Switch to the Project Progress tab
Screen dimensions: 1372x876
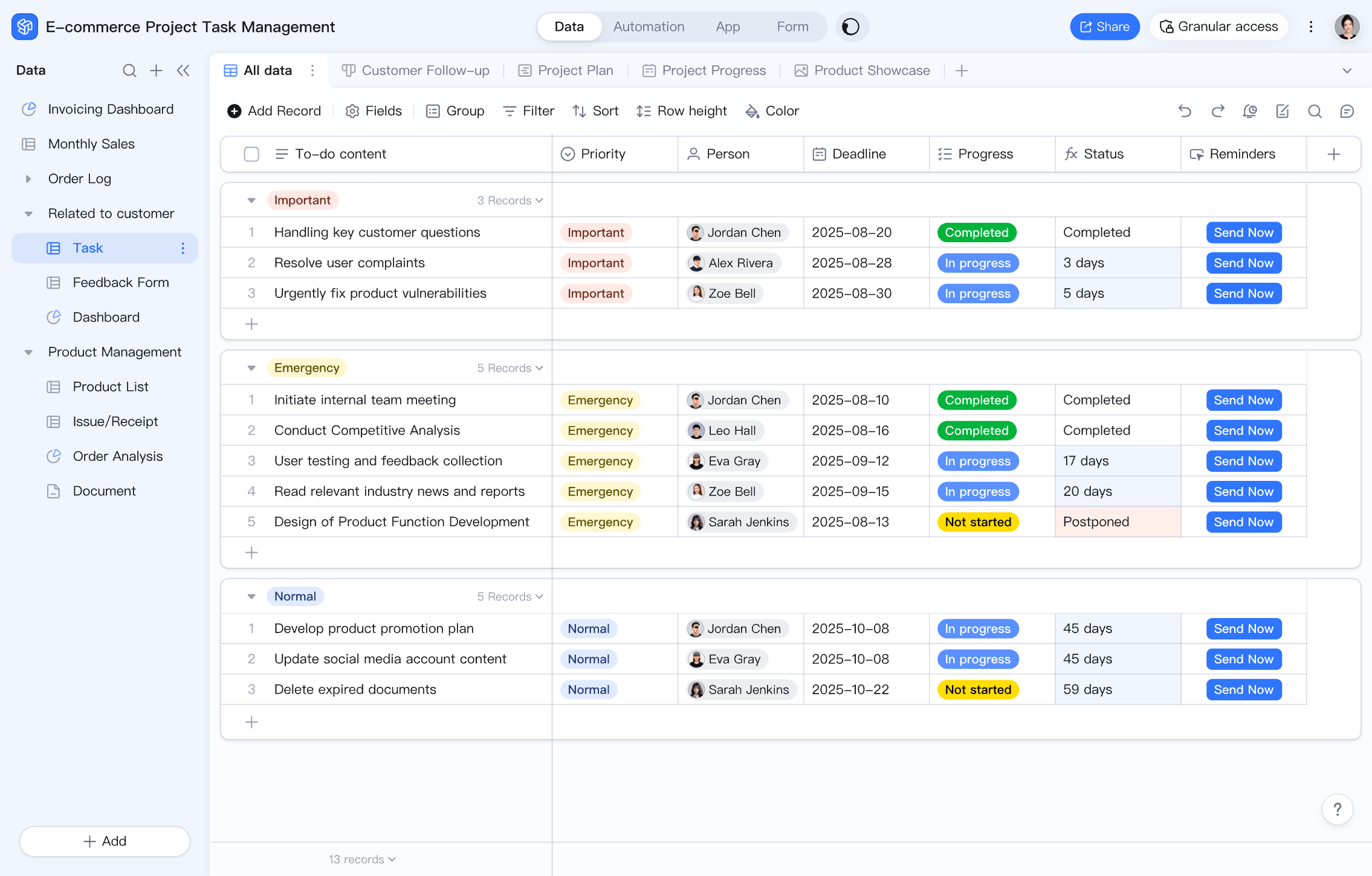click(704, 71)
